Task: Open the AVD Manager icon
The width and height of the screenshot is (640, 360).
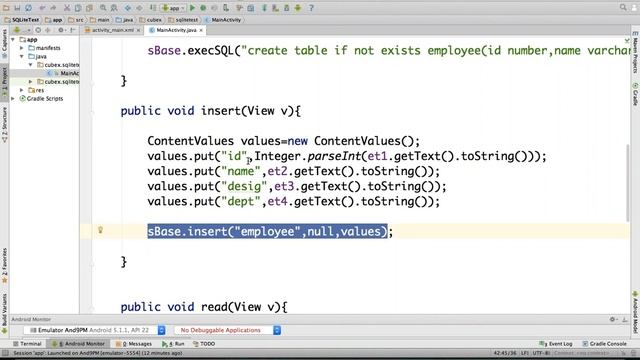Action: 276,8
